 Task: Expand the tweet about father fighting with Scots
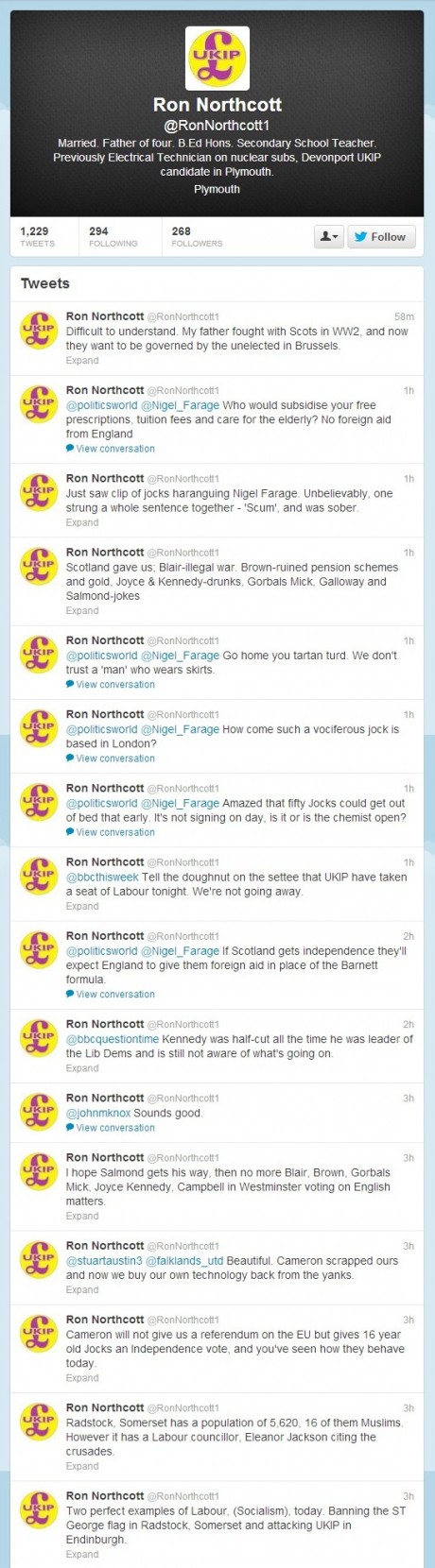82,361
